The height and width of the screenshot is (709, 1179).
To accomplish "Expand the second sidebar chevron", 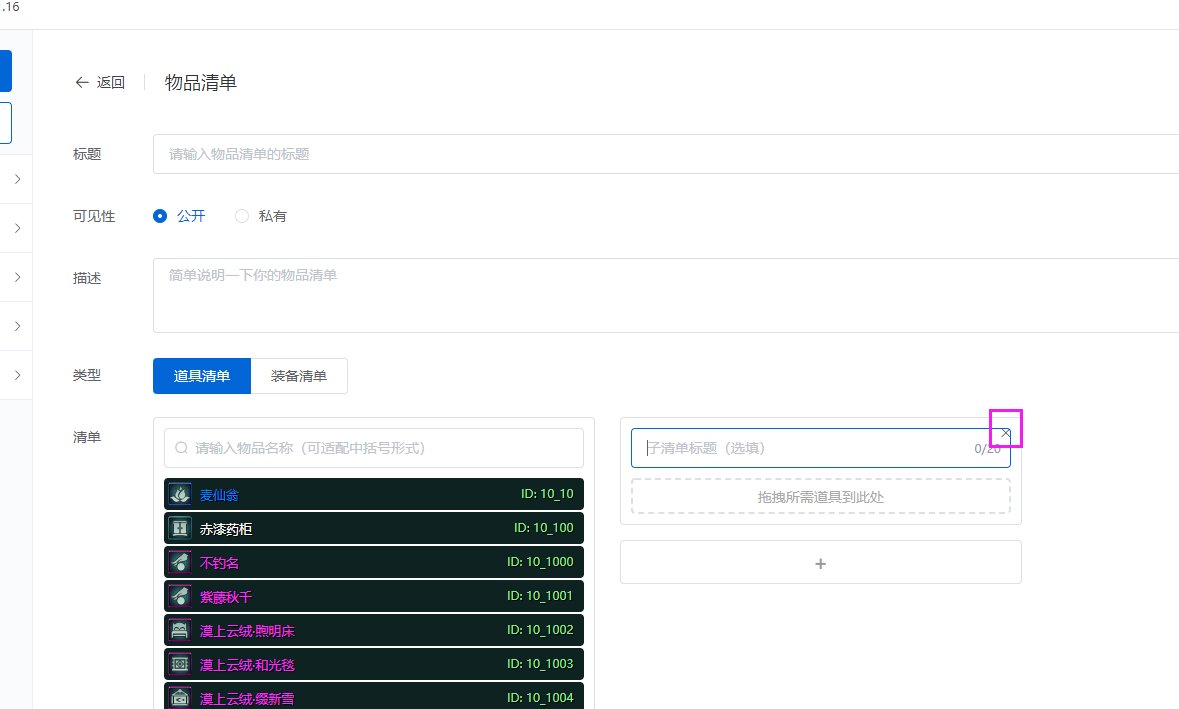I will click(15, 227).
